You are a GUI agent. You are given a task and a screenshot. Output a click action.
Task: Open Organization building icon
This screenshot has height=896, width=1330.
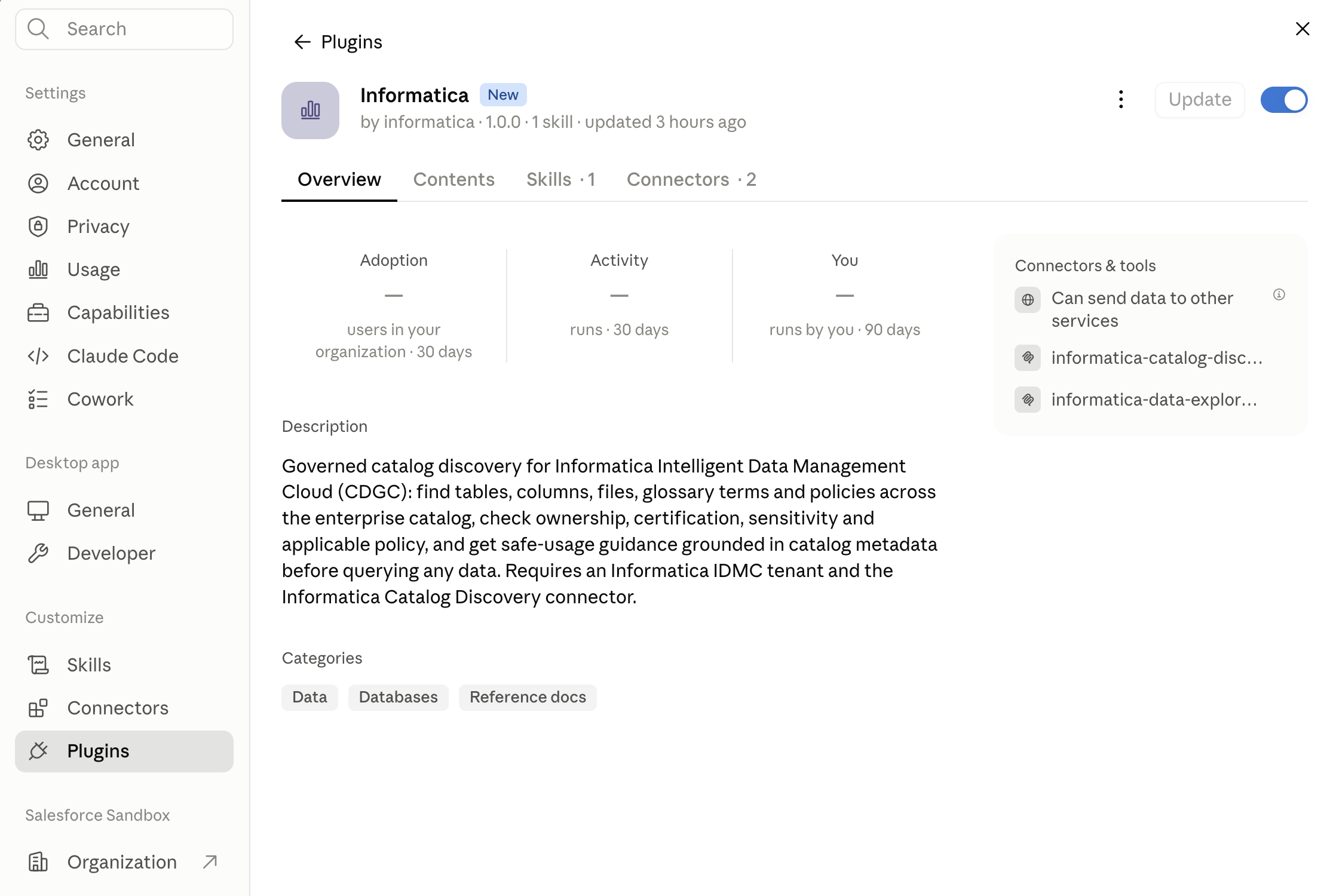pyautogui.click(x=38, y=862)
